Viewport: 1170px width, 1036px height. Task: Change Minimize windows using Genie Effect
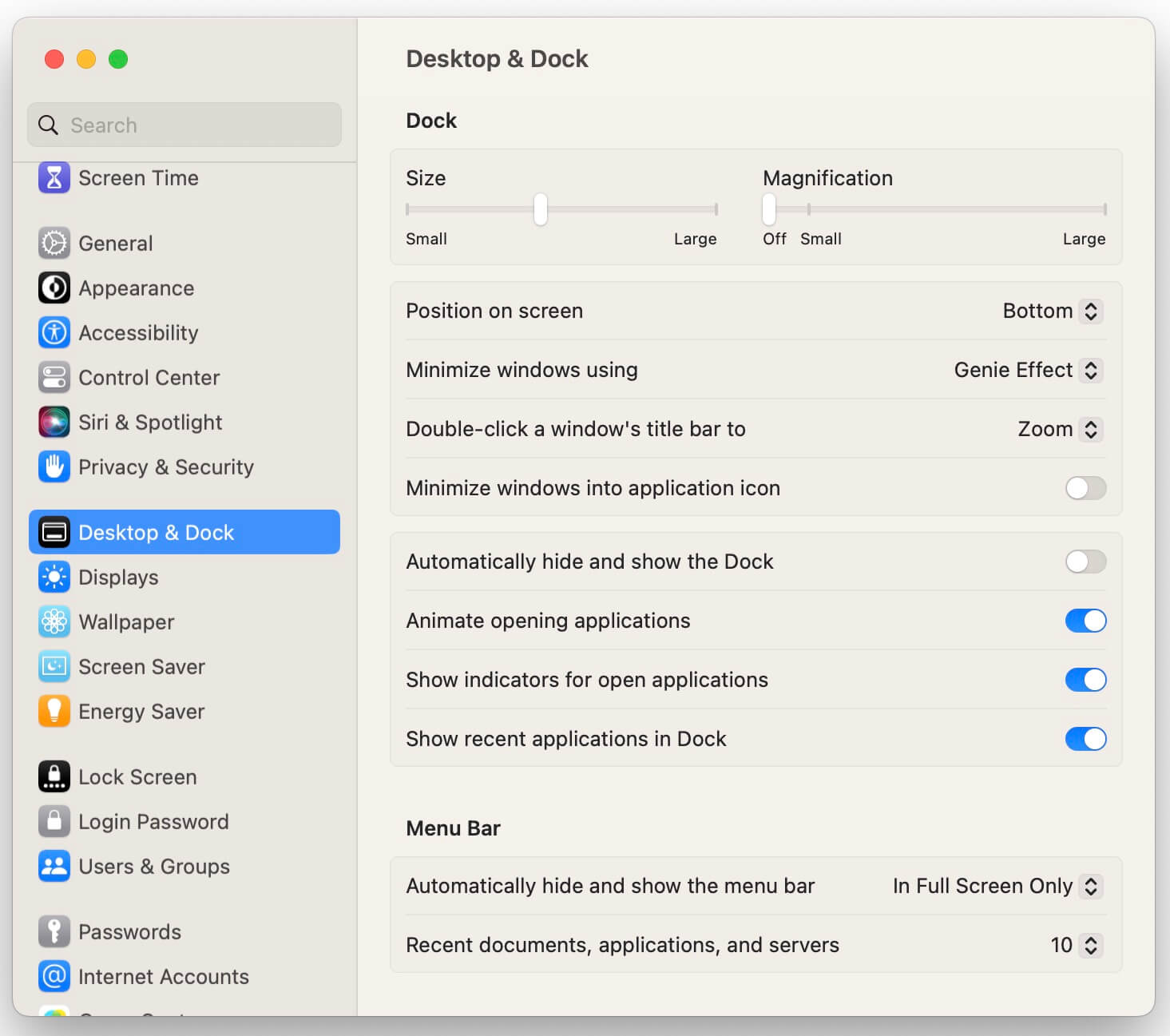coord(1028,370)
